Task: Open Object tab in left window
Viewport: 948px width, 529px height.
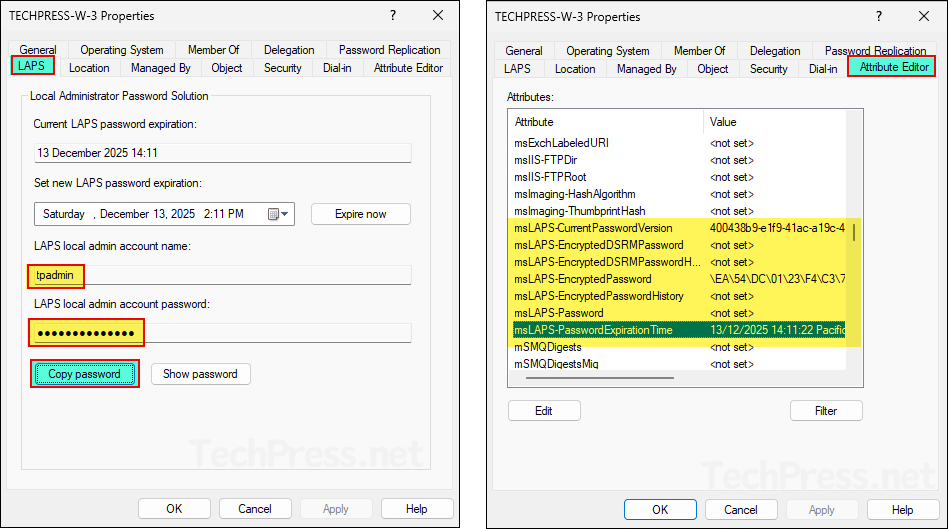Action: click(x=227, y=68)
